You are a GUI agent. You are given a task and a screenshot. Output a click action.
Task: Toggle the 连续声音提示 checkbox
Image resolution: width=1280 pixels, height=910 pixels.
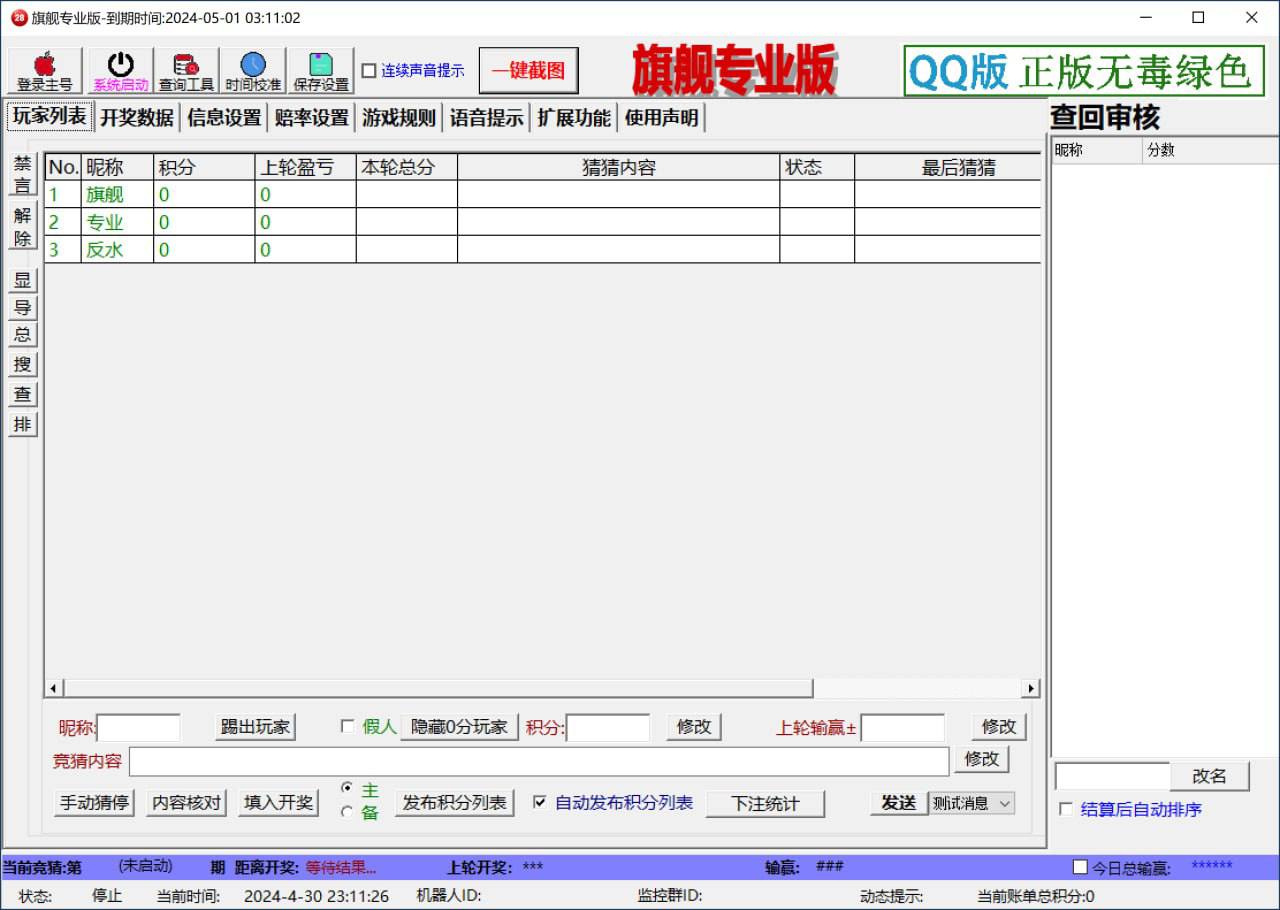click(369, 71)
